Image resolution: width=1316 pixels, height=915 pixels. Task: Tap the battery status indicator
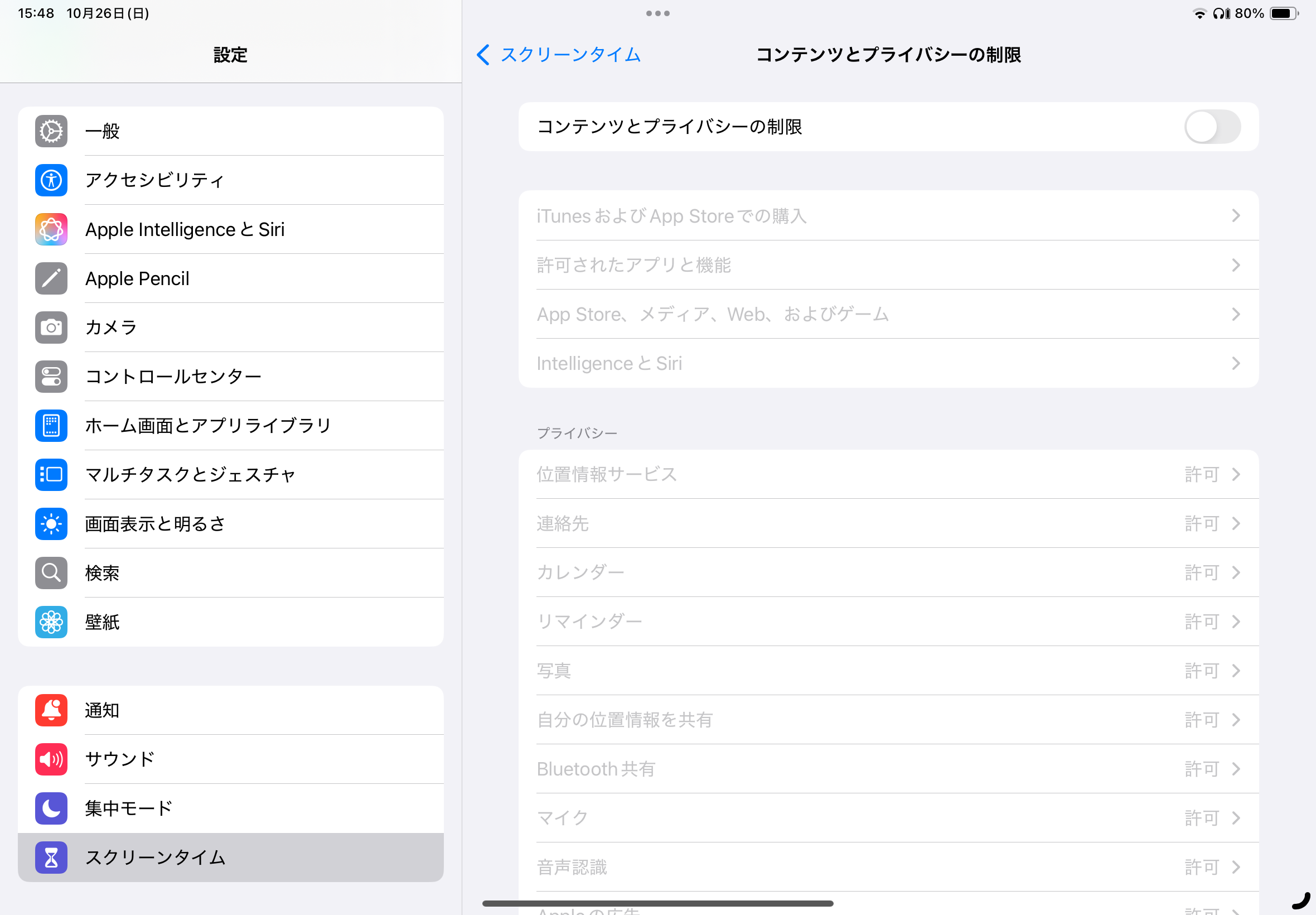(x=1283, y=13)
